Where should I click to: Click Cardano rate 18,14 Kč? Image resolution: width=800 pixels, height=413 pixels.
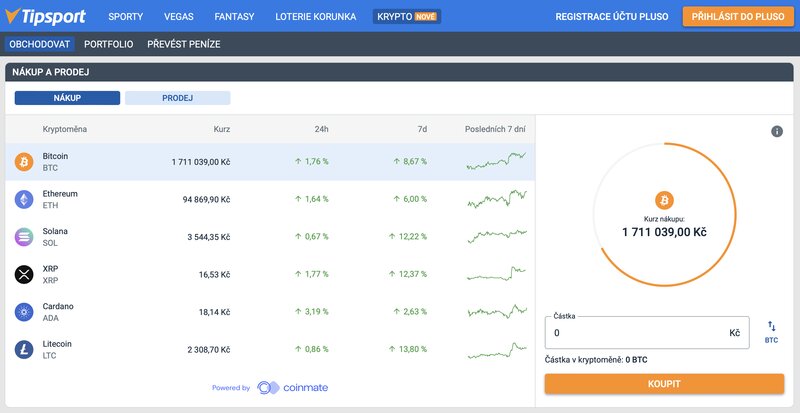click(x=214, y=312)
